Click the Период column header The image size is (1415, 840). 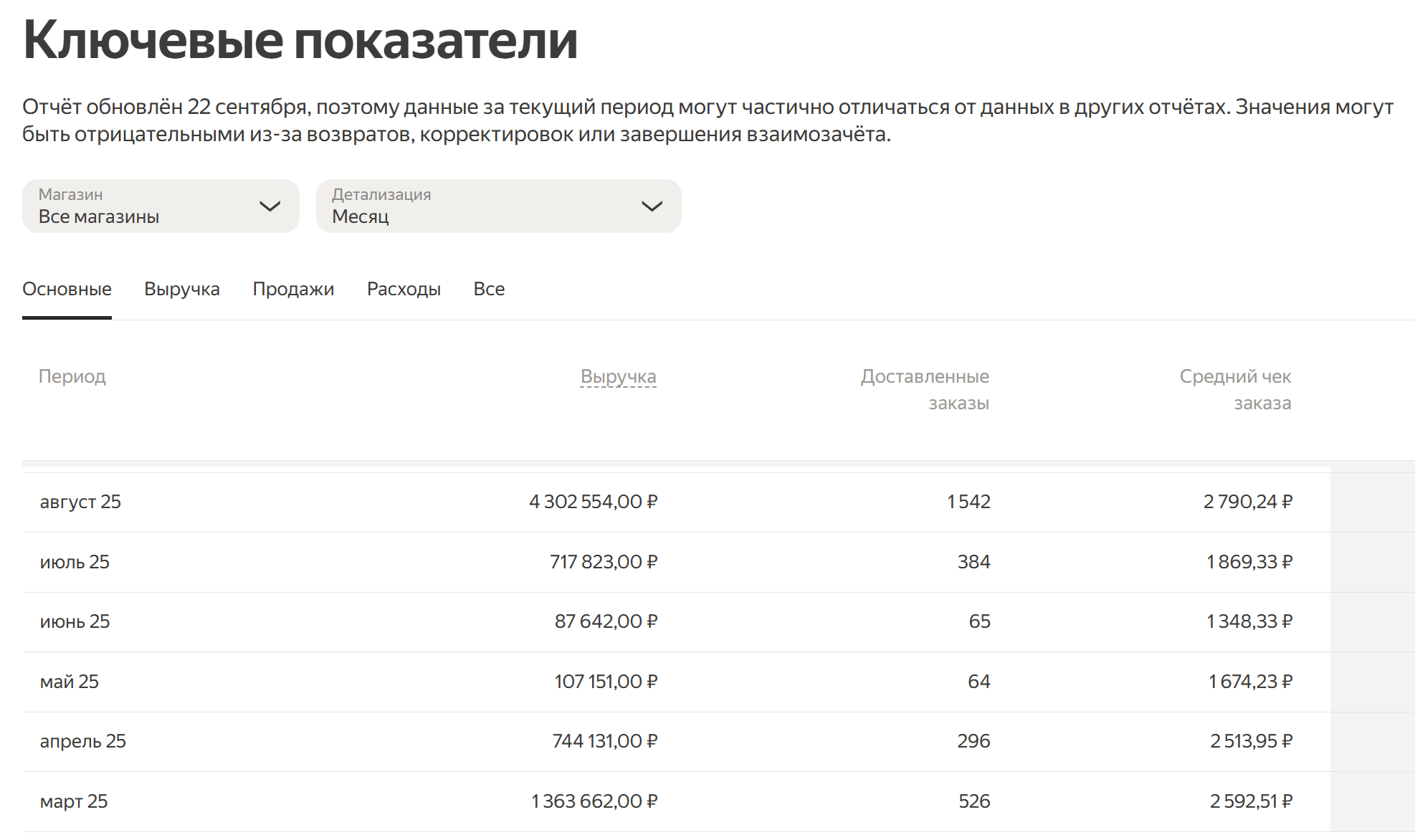tap(72, 376)
